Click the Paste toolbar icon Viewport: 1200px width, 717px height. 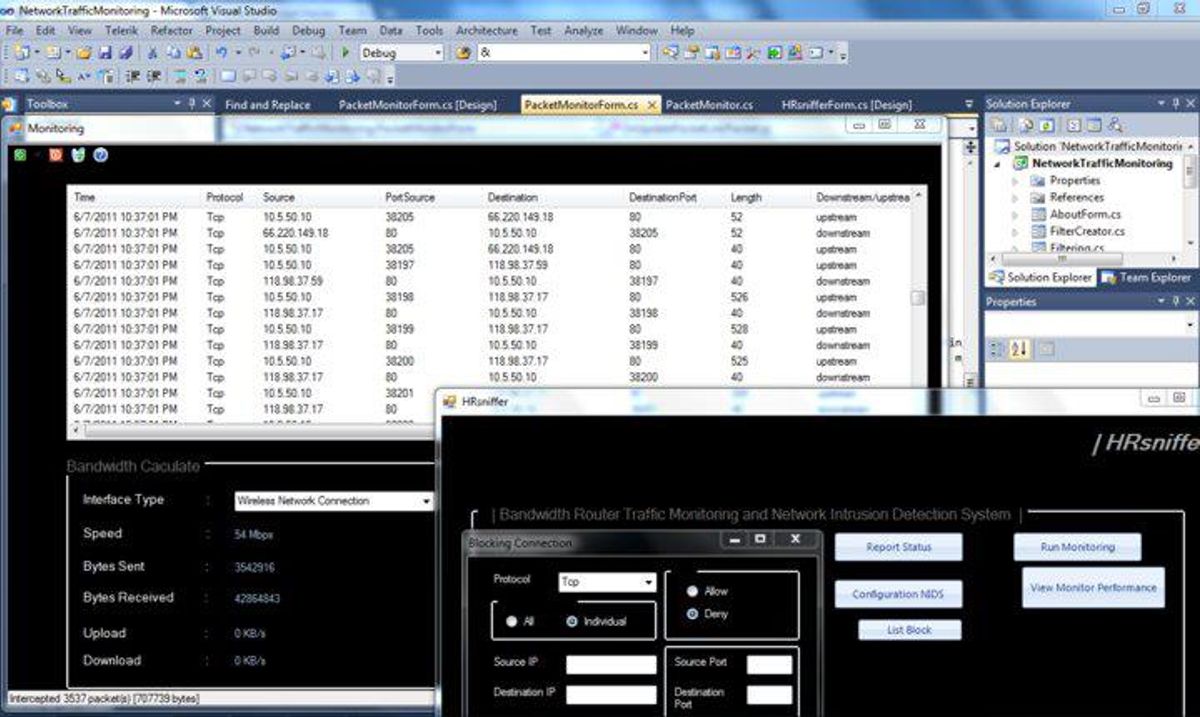[195, 53]
